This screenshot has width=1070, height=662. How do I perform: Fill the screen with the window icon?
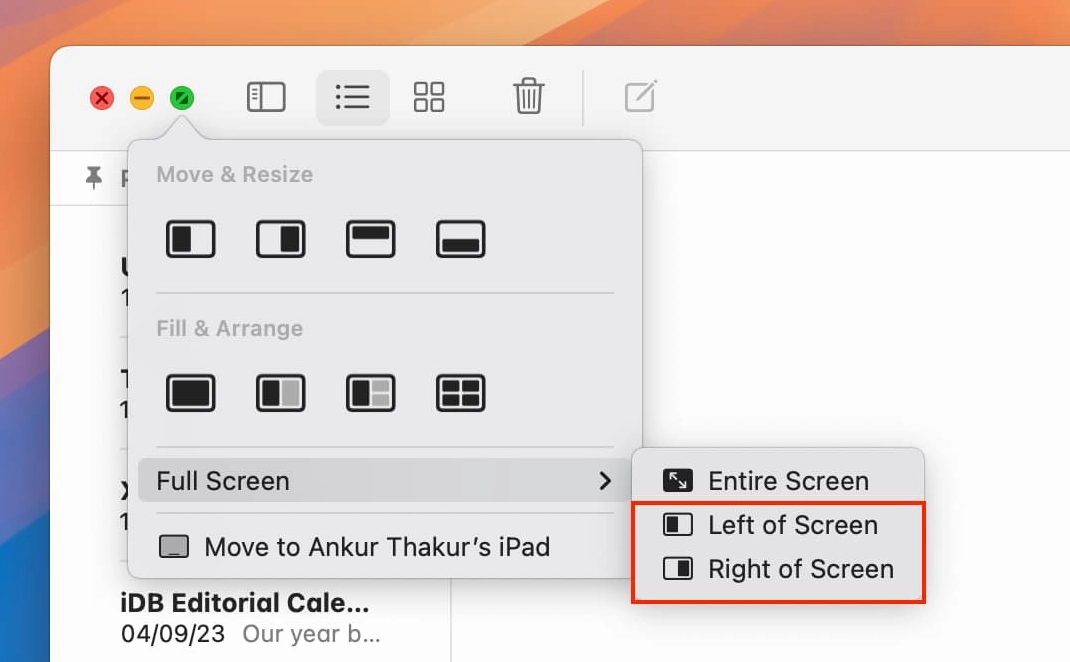pos(190,393)
